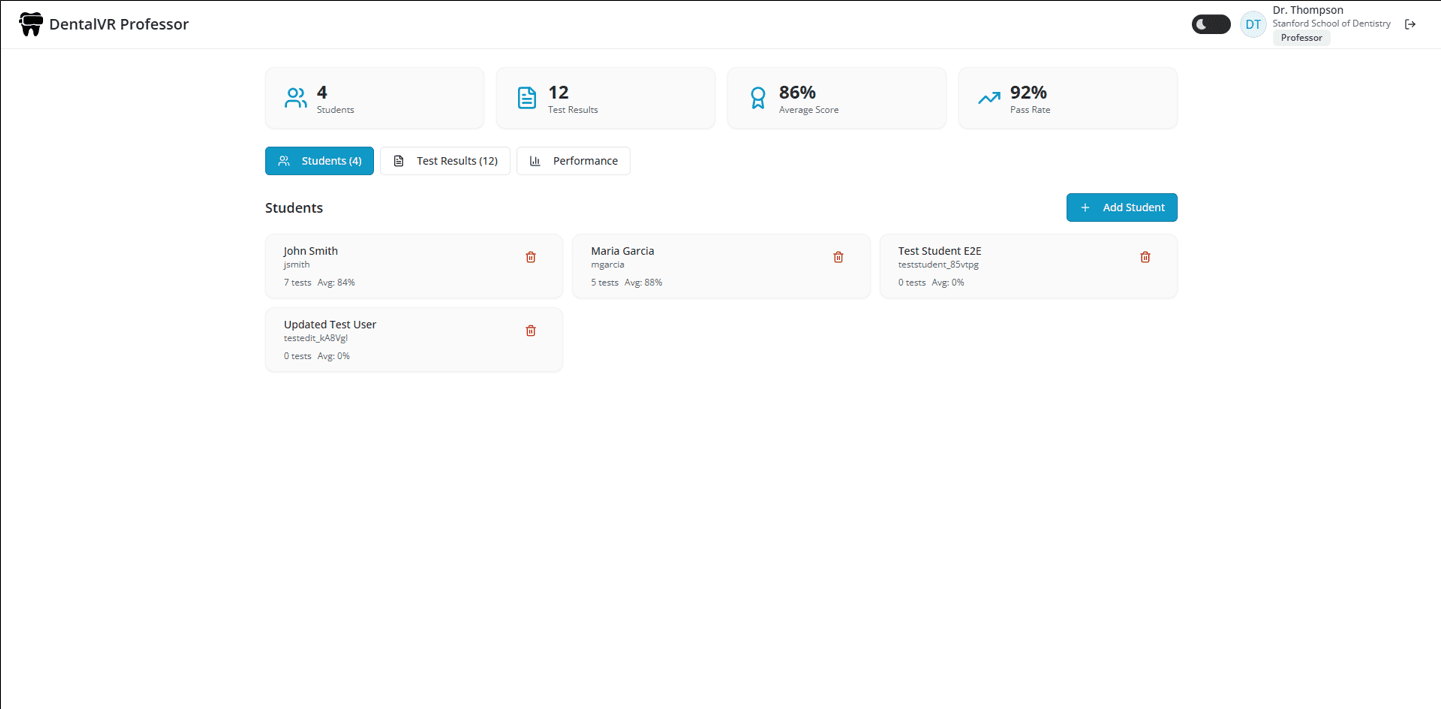Click the DentalVR Professor title

tap(119, 24)
